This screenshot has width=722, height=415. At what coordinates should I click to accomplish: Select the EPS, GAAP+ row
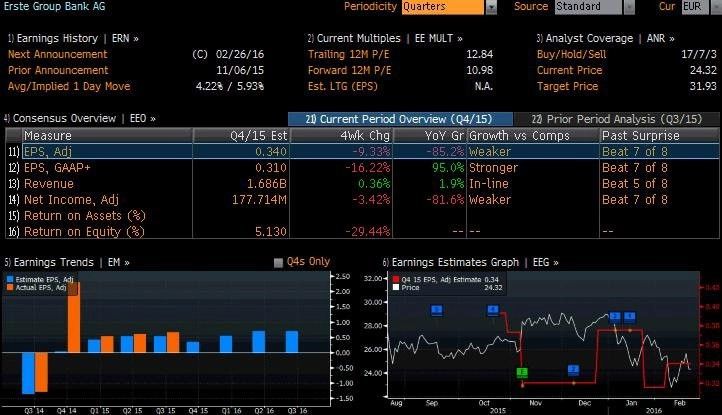coord(362,168)
